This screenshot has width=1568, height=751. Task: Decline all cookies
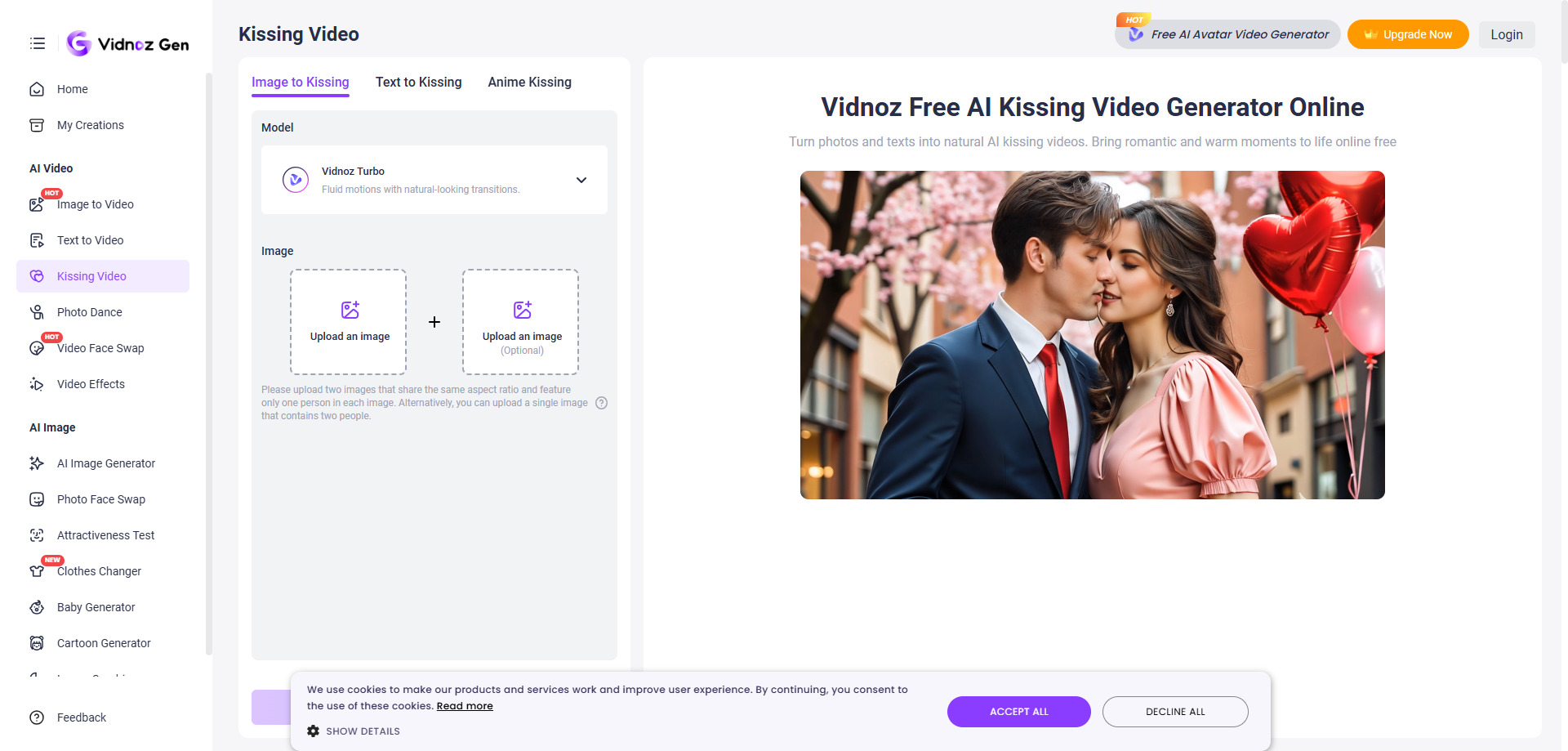pyautogui.click(x=1175, y=712)
